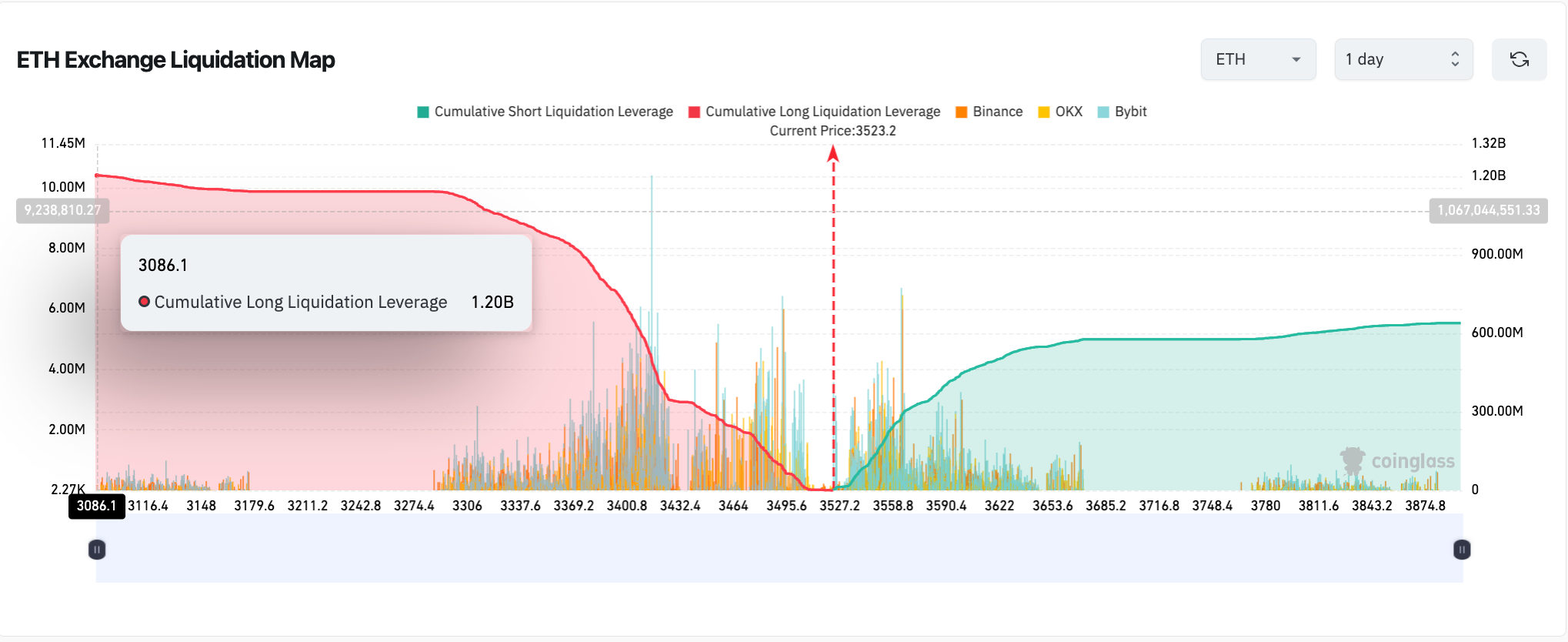Image resolution: width=1568 pixels, height=642 pixels.
Task: Click the orange Binance legend swatch
Action: (961, 112)
